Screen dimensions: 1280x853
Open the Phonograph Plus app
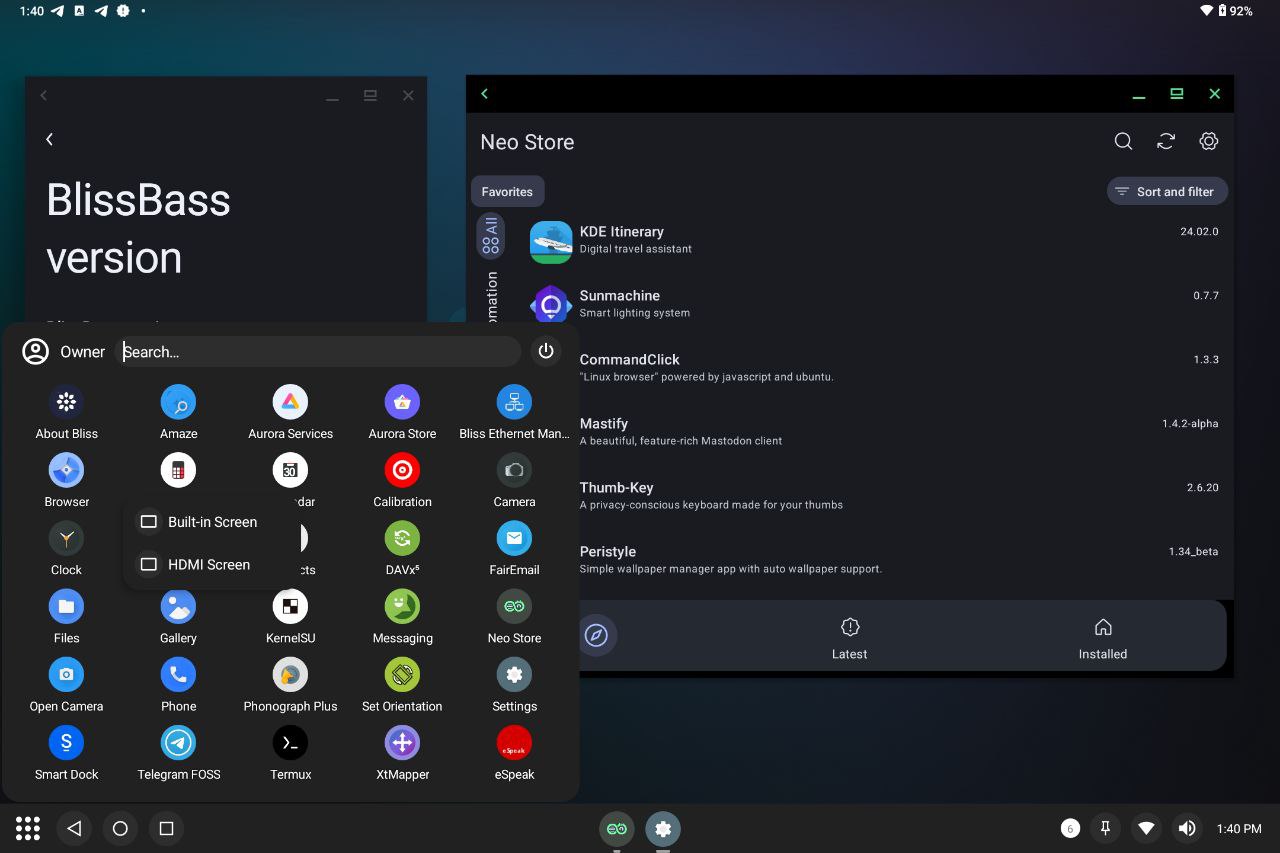click(290, 675)
